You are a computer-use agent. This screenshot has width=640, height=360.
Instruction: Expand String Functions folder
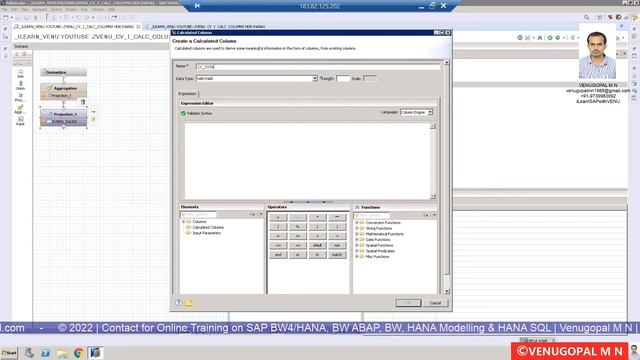357,228
